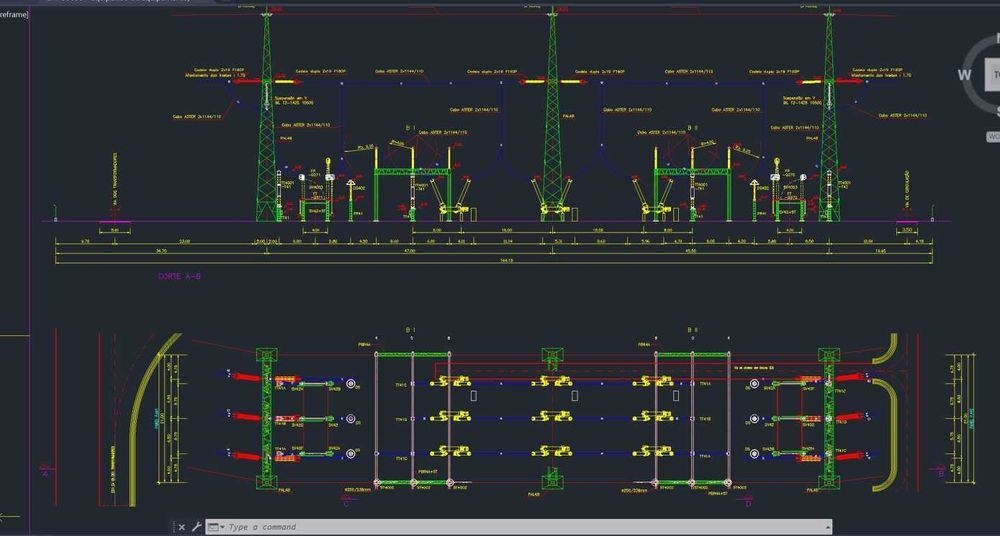Open the Wireframe visual style viewport control
Viewport: 1000px width, 536px height.
click(13, 14)
